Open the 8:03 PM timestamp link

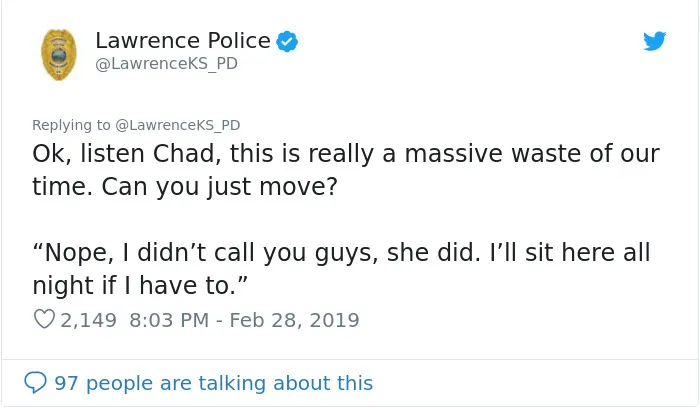(169, 320)
